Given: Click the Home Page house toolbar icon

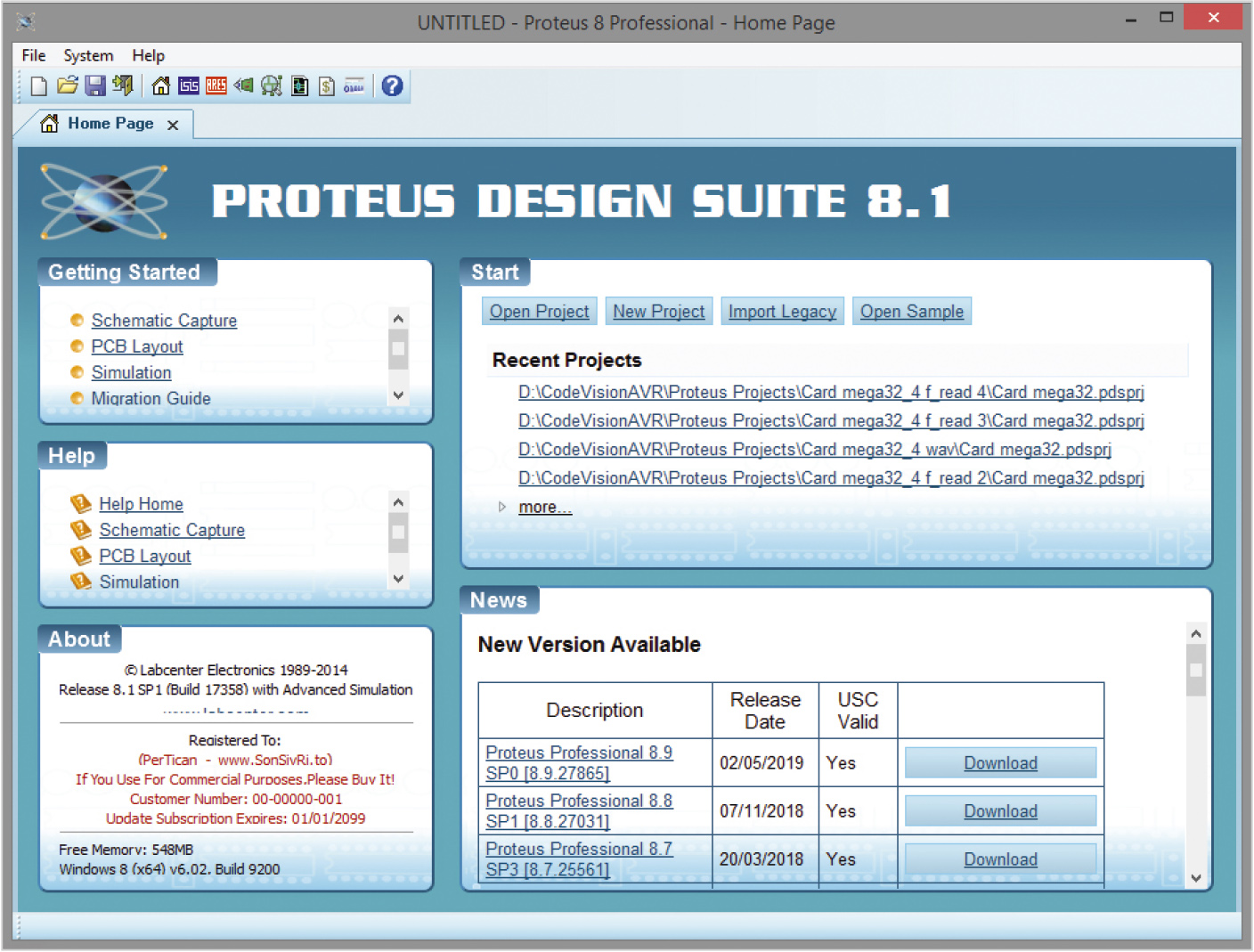Looking at the screenshot, I should click(x=161, y=86).
